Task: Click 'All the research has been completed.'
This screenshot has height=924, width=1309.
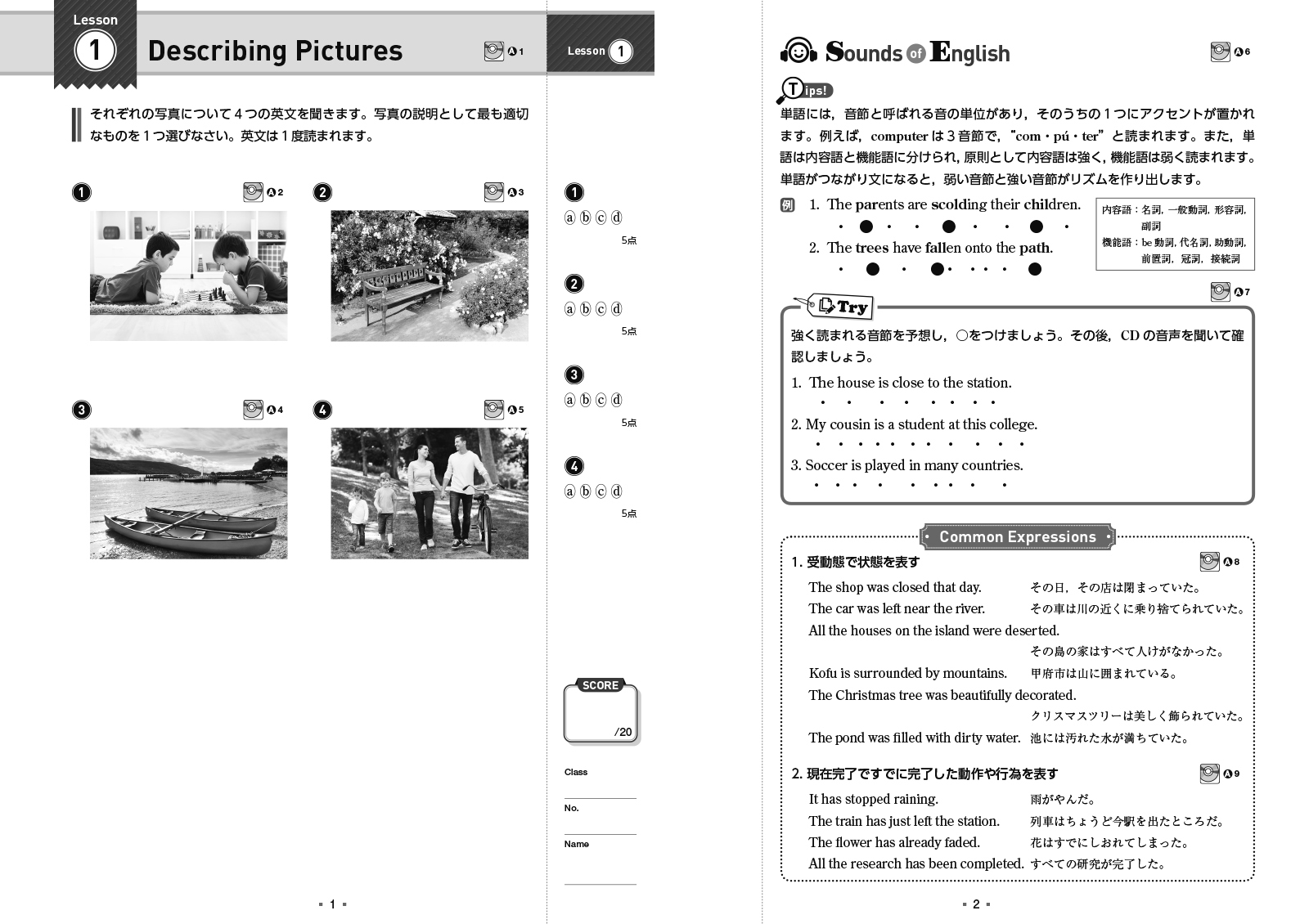Action: pyautogui.click(x=916, y=863)
